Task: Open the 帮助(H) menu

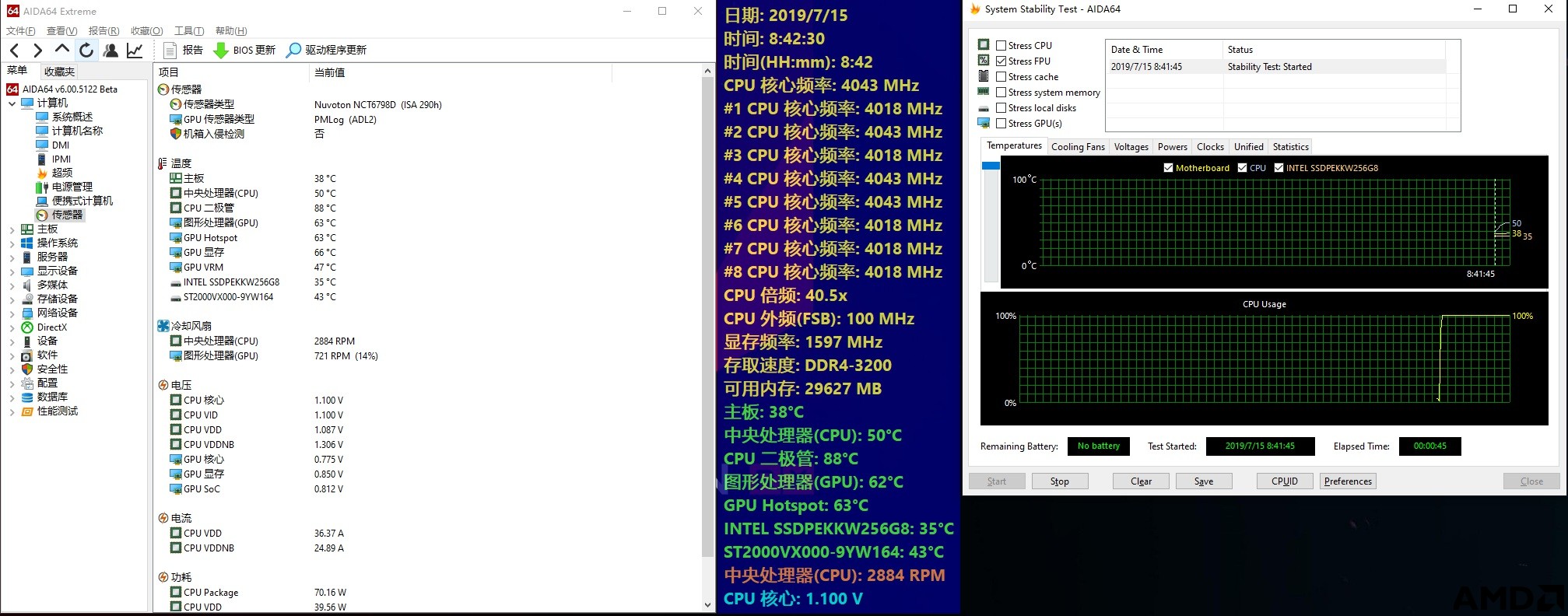Action: tap(231, 31)
